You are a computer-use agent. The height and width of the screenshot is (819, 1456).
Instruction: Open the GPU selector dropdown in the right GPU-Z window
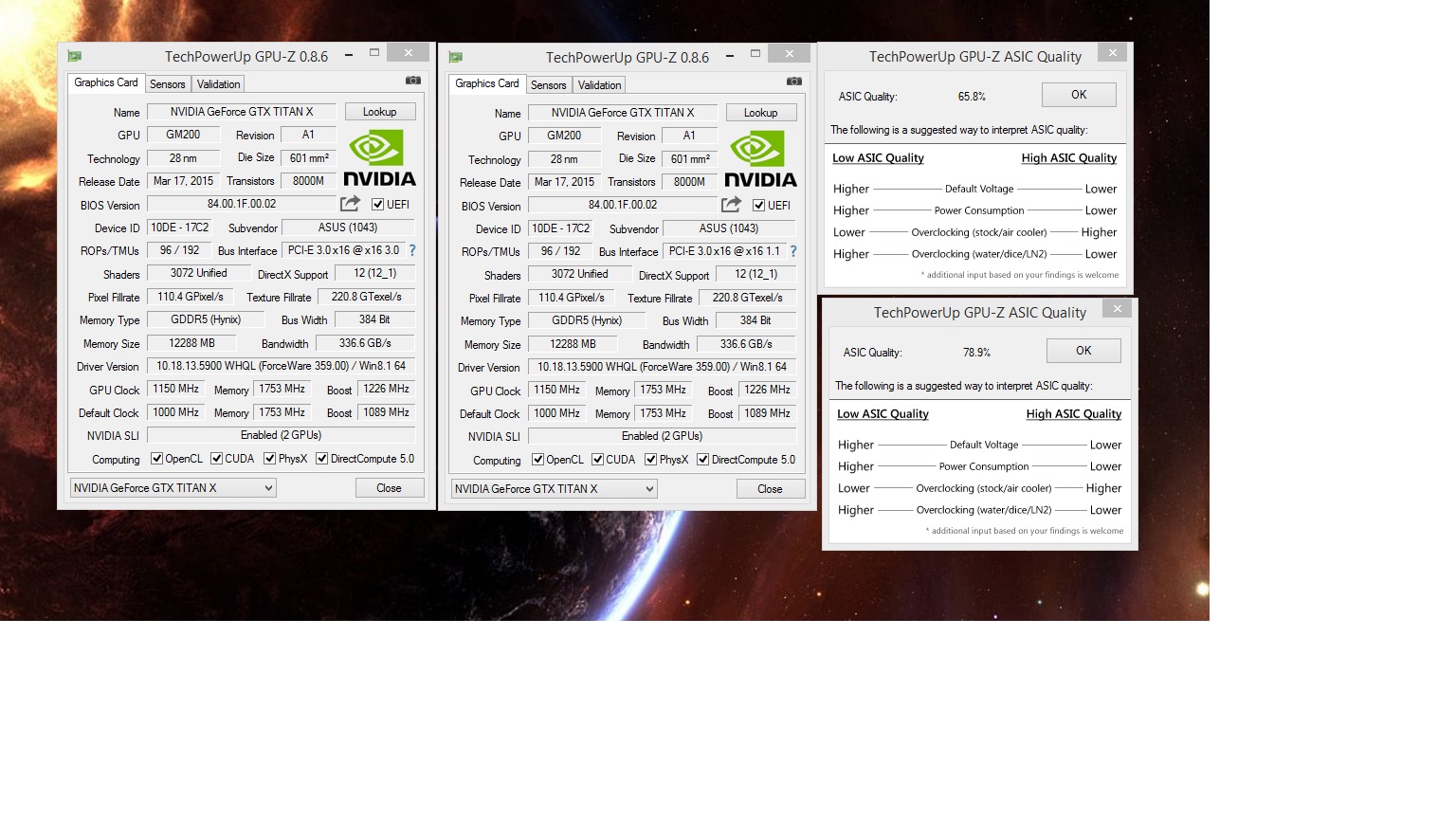pyautogui.click(x=555, y=489)
